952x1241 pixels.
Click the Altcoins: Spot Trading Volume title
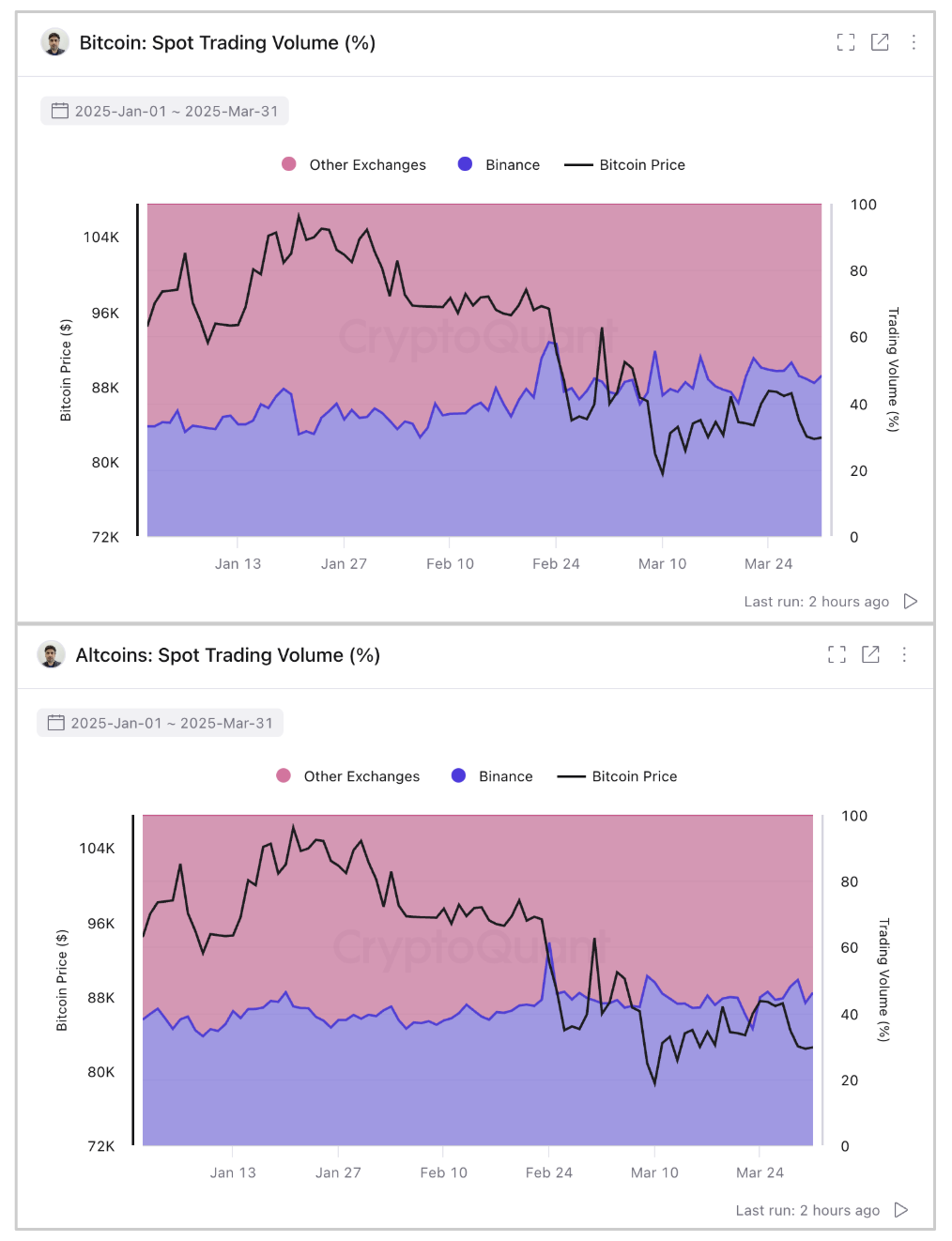(227, 655)
